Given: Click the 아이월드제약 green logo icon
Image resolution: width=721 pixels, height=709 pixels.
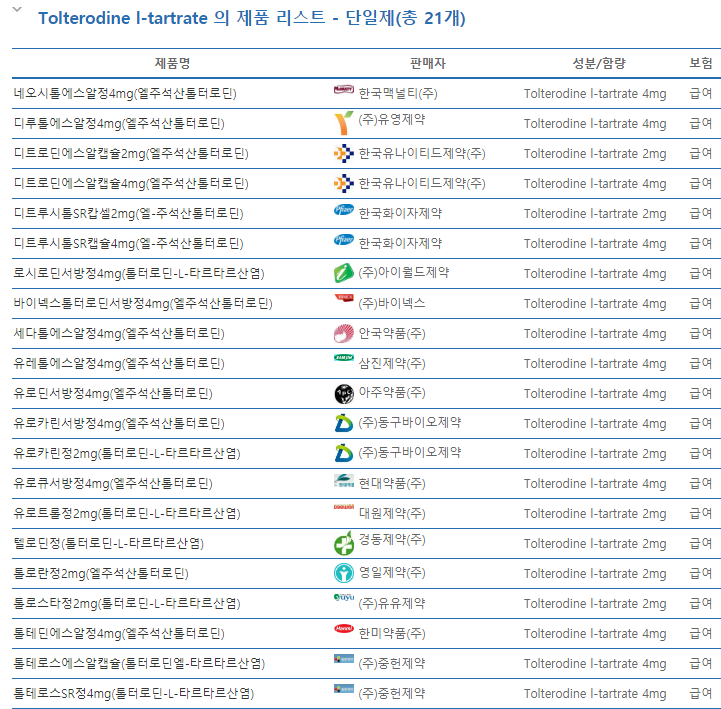Looking at the screenshot, I should 343,273.
